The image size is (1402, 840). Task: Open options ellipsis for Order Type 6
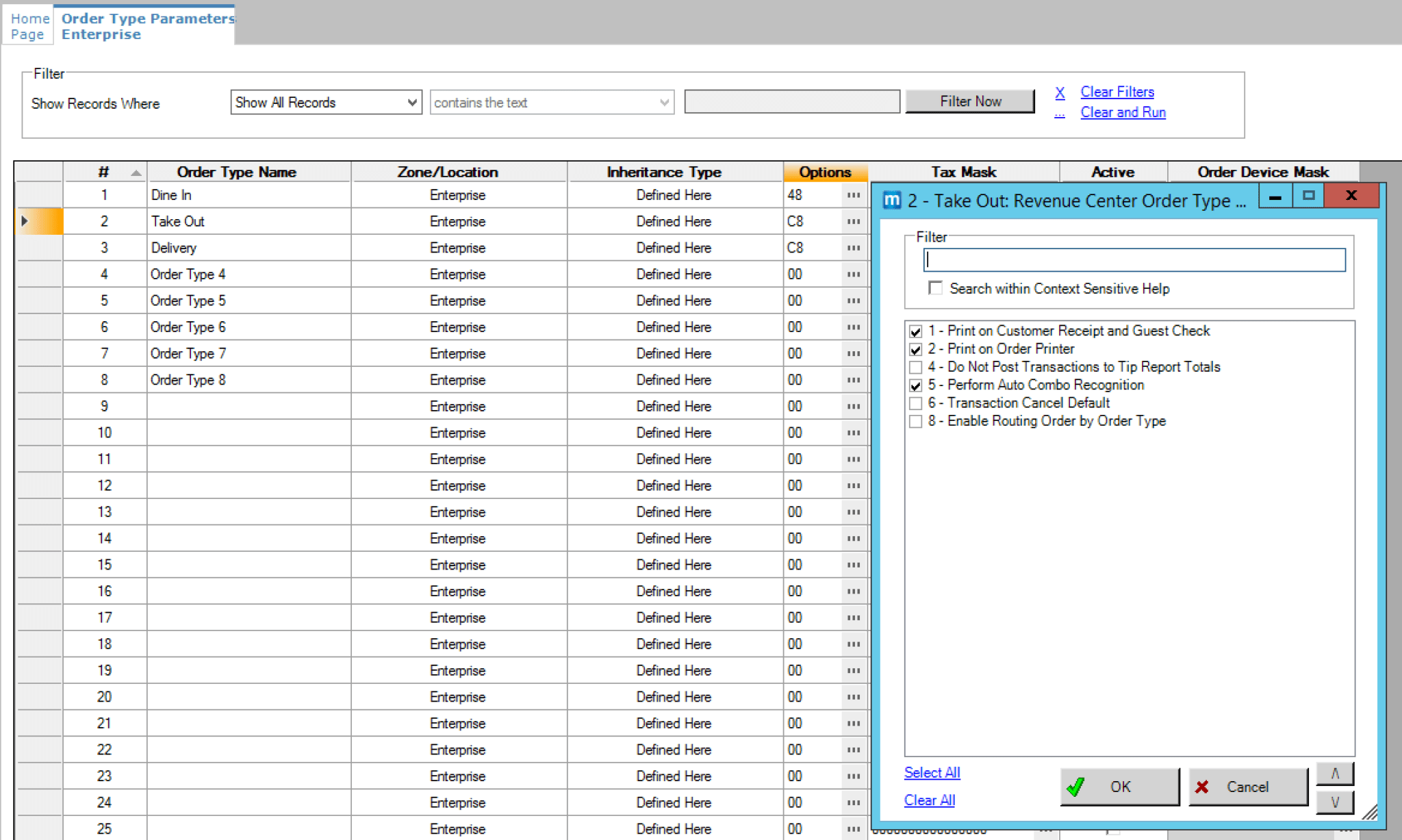point(853,327)
